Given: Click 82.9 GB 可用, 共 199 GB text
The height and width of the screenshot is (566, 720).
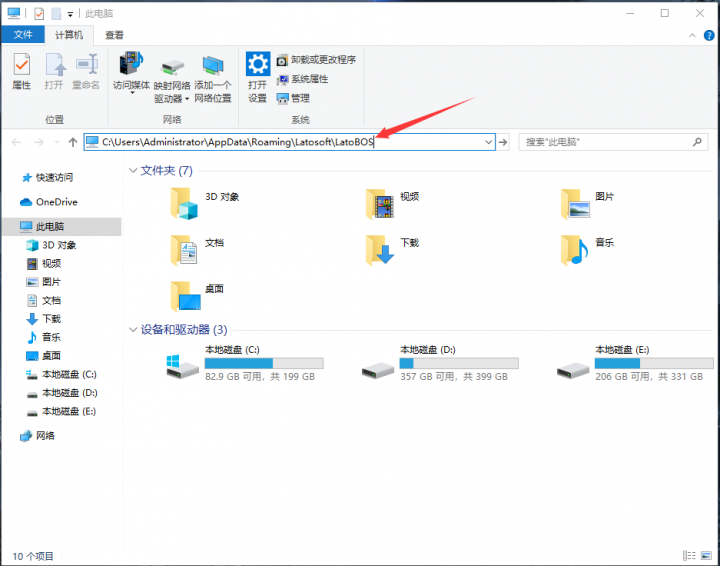Looking at the screenshot, I should 260,376.
